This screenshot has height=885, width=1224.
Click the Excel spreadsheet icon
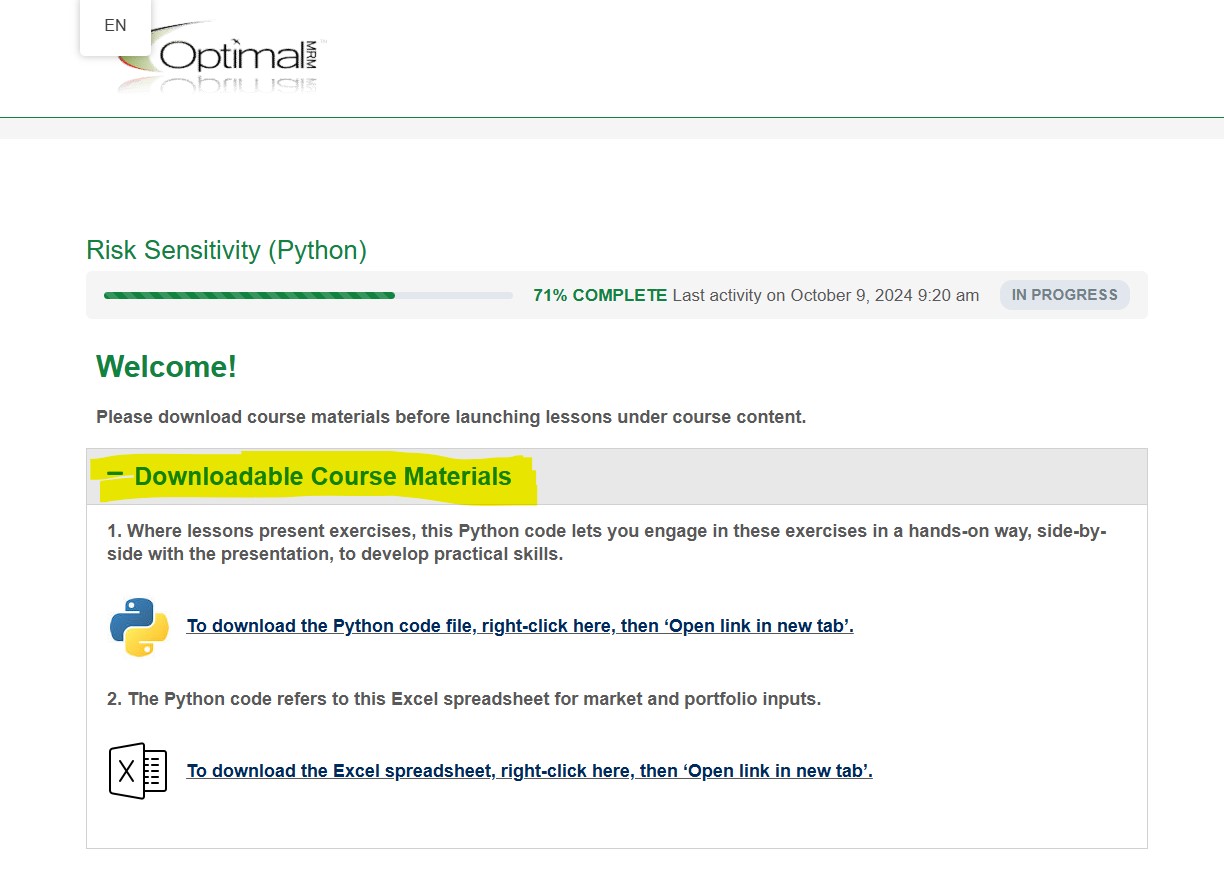pos(138,771)
